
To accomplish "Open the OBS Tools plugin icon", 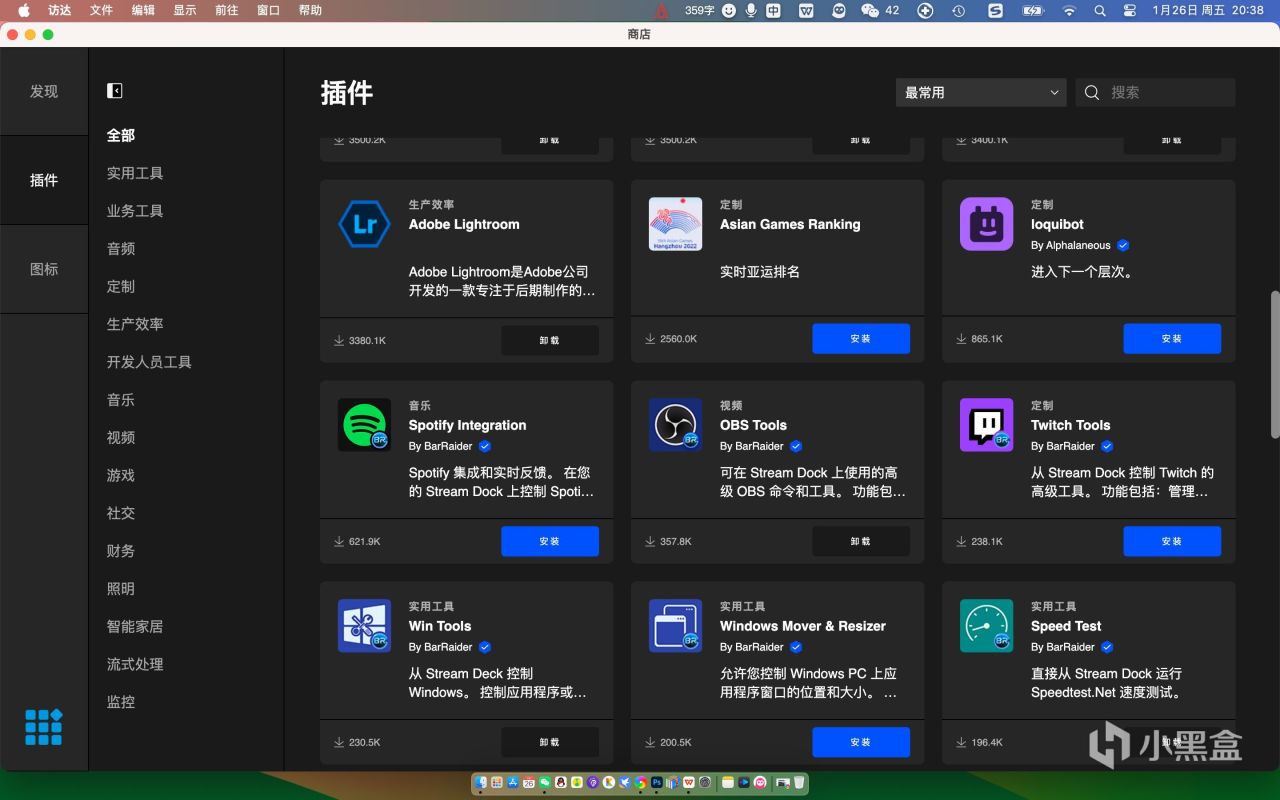I will tap(675, 425).
